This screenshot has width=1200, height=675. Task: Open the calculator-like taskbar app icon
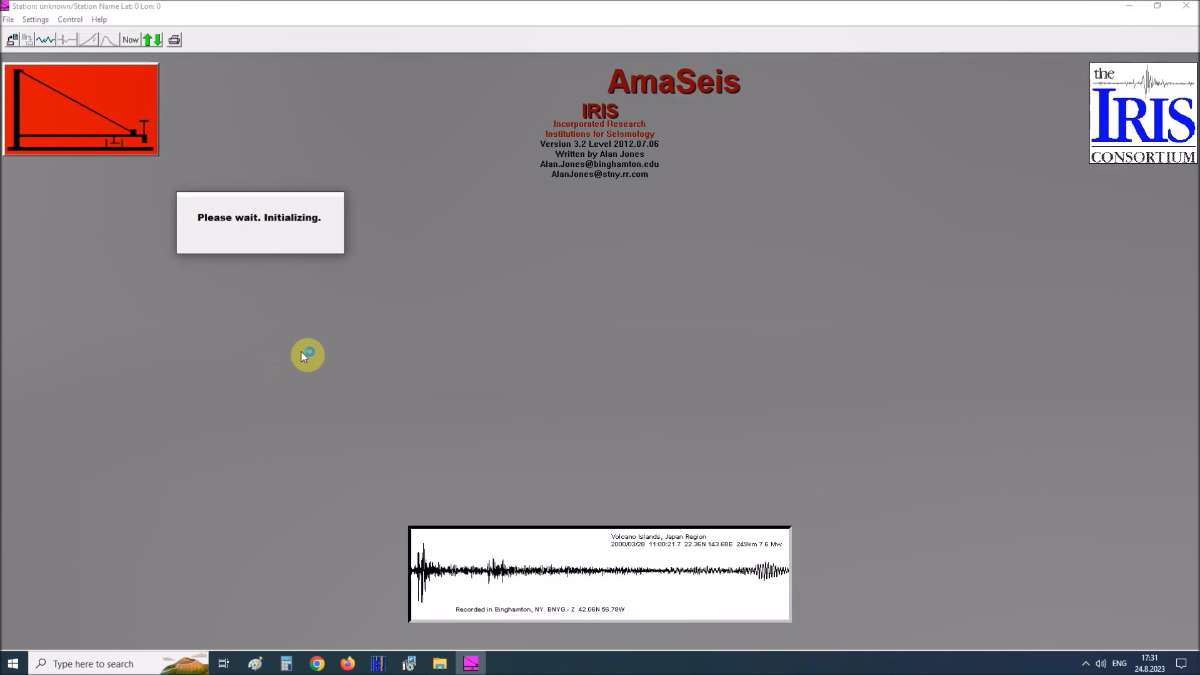(x=286, y=663)
